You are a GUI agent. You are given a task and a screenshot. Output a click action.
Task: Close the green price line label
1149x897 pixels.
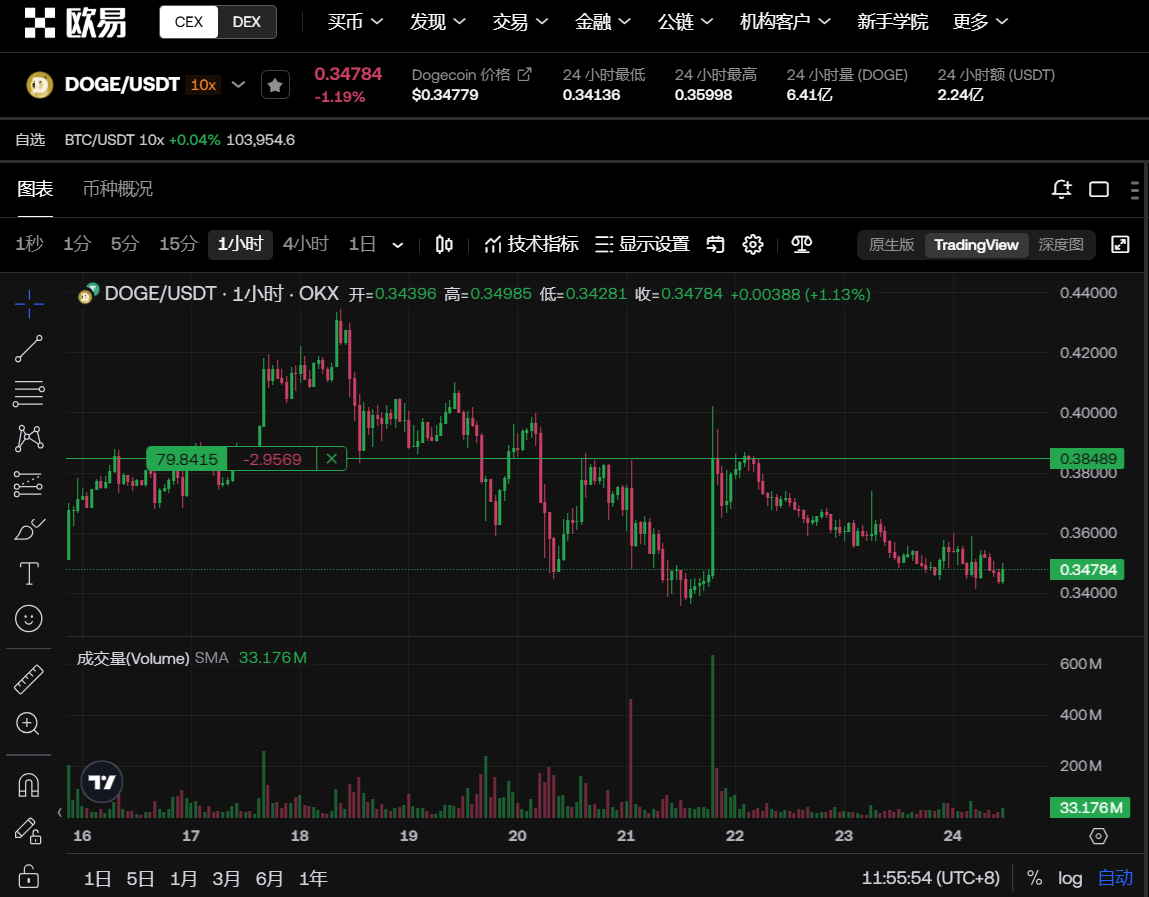pyautogui.click(x=331, y=459)
